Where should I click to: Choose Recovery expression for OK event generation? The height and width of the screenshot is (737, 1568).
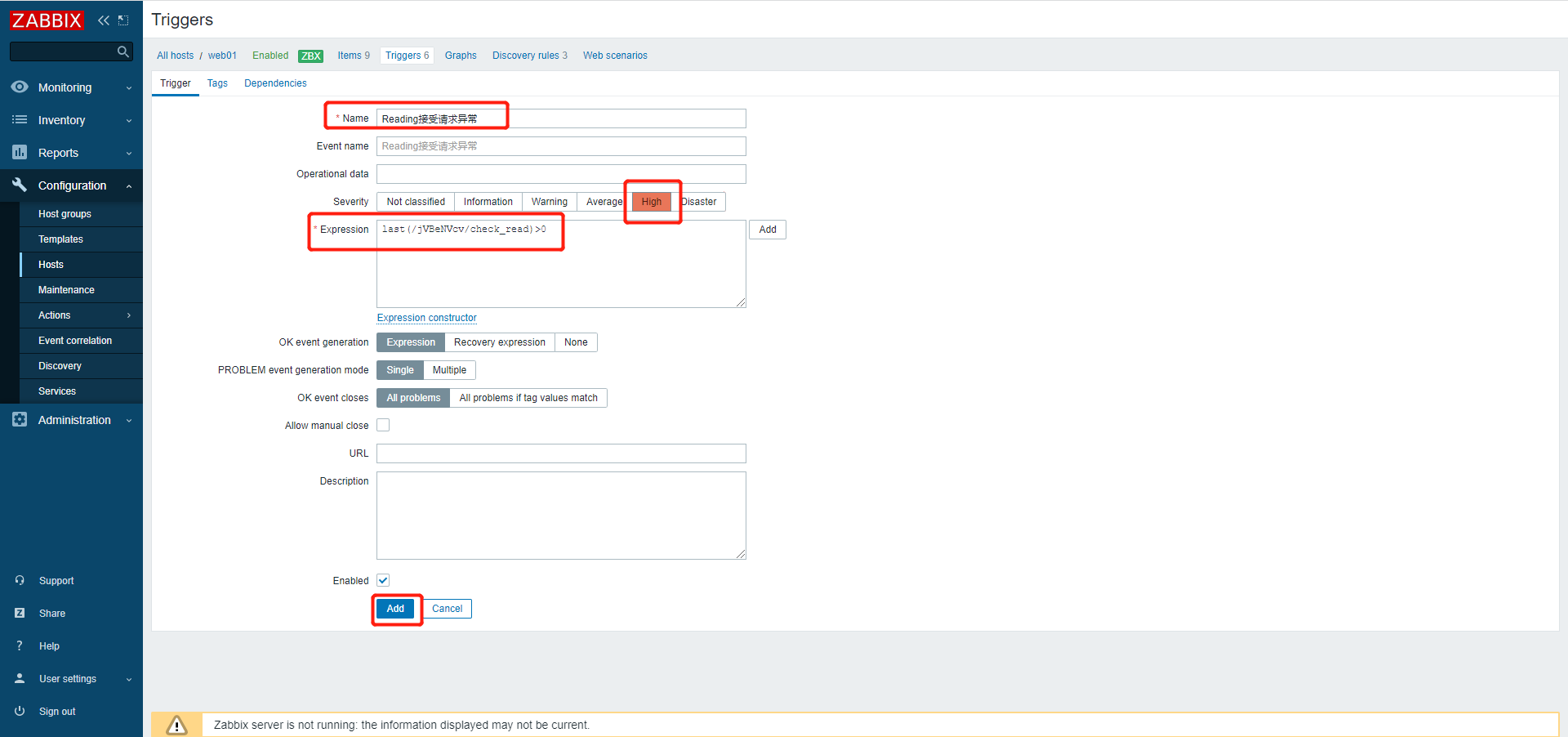point(500,342)
